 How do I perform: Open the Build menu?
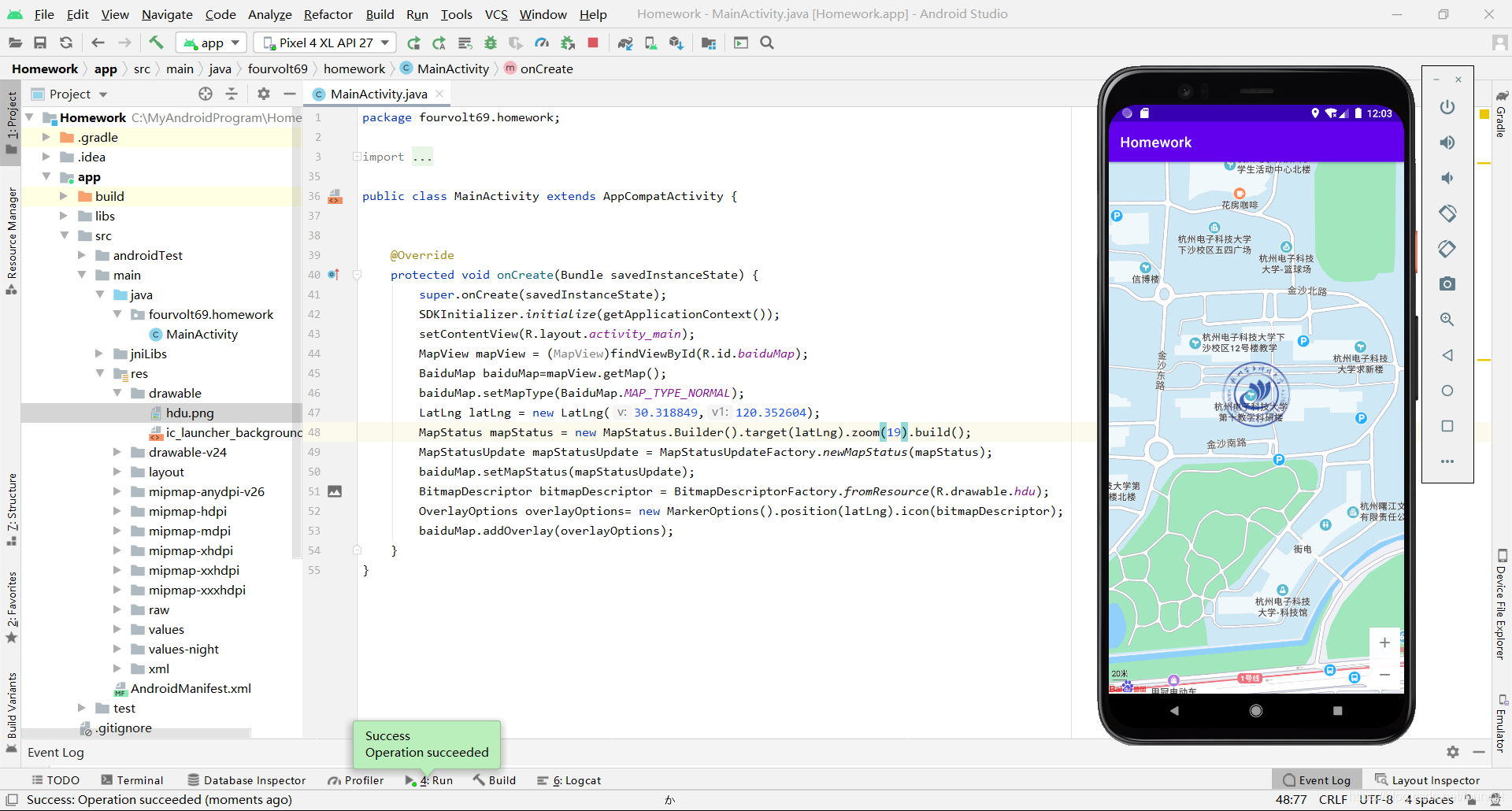(380, 14)
